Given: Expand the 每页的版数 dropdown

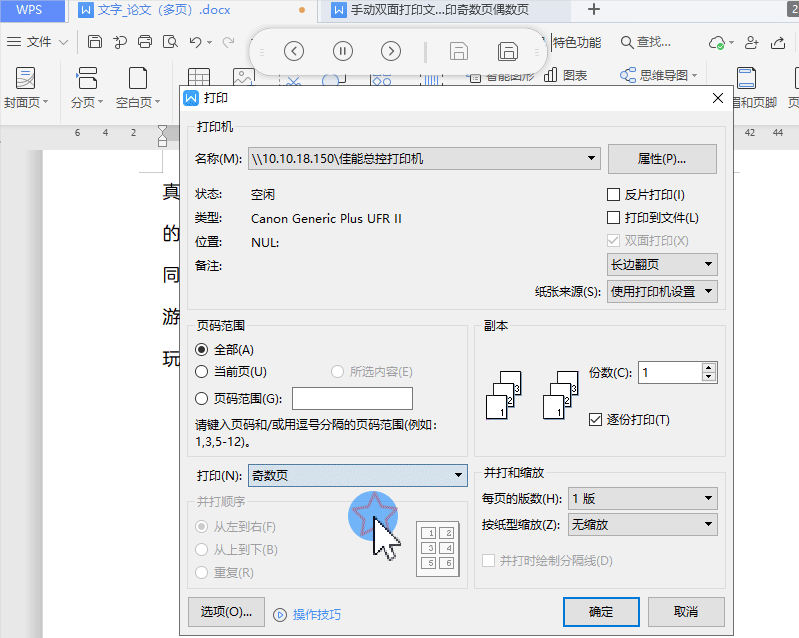Looking at the screenshot, I should point(708,498).
